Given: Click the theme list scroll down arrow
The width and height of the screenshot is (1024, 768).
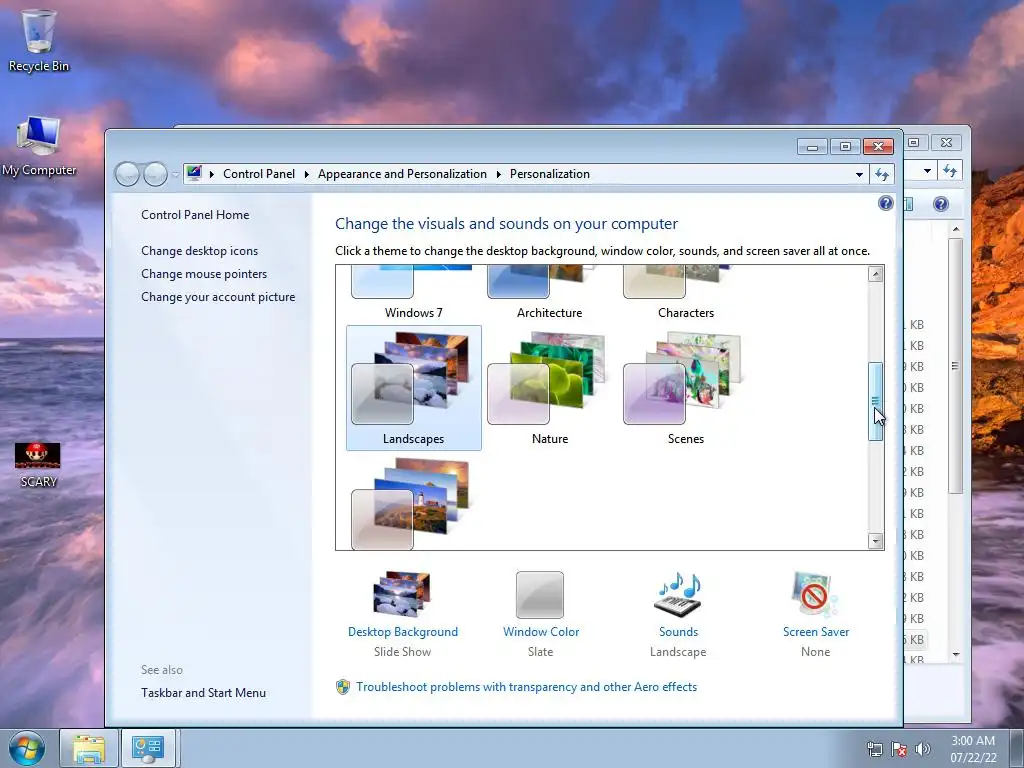Looking at the screenshot, I should tap(875, 541).
